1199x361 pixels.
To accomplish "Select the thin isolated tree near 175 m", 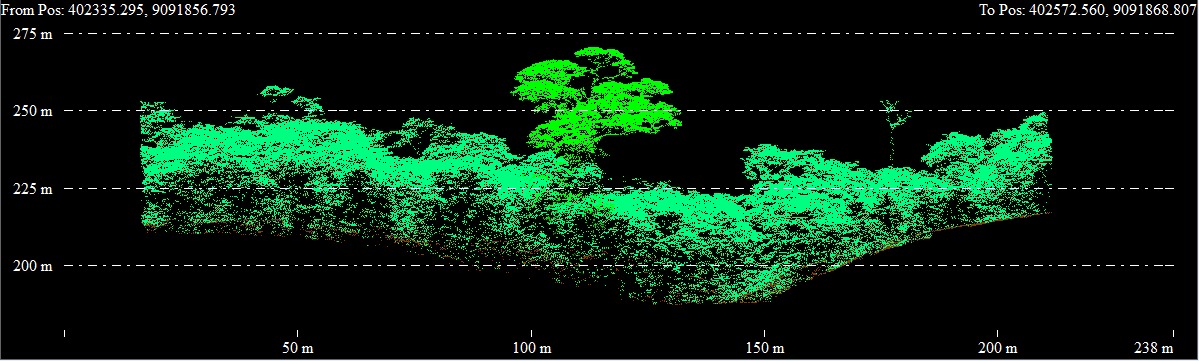I will [x=892, y=130].
